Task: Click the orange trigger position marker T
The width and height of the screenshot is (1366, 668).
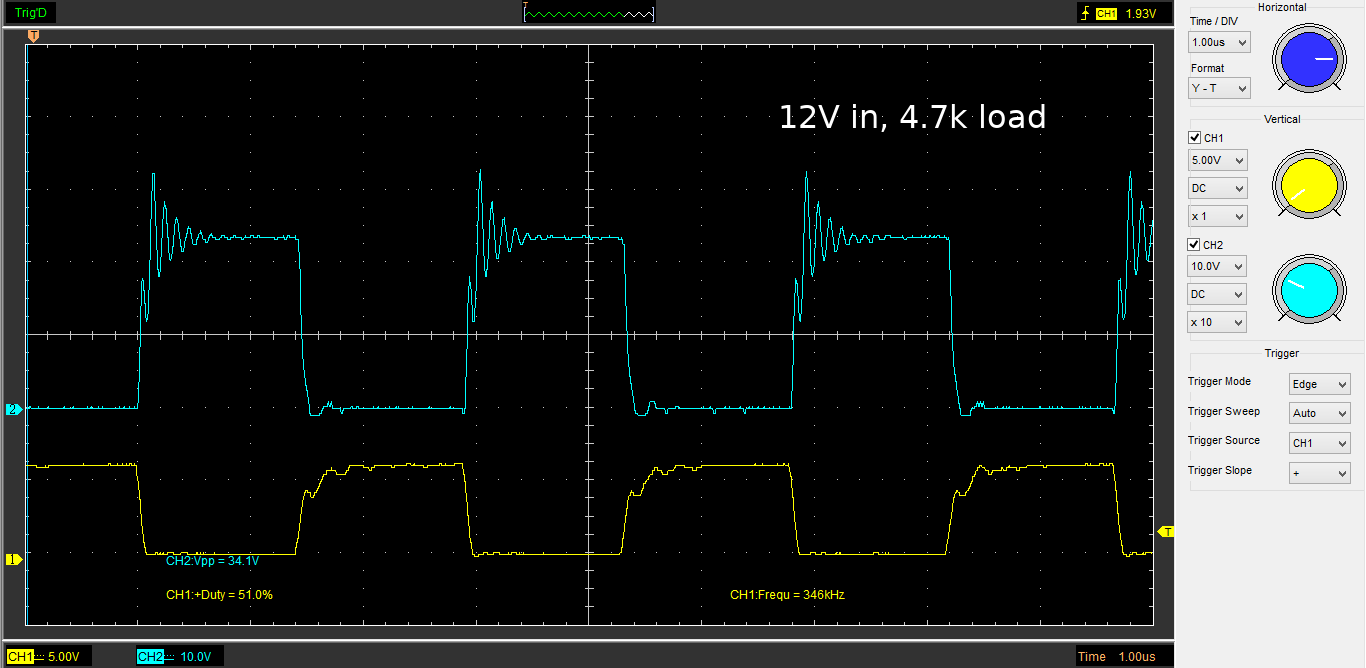Action: coord(34,36)
